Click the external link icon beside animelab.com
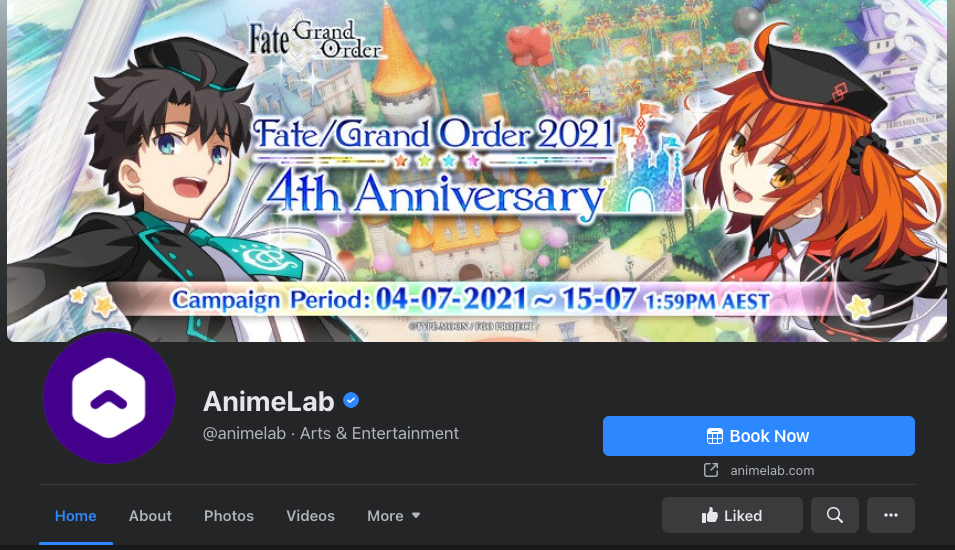Image resolution: width=955 pixels, height=550 pixels. coord(711,470)
